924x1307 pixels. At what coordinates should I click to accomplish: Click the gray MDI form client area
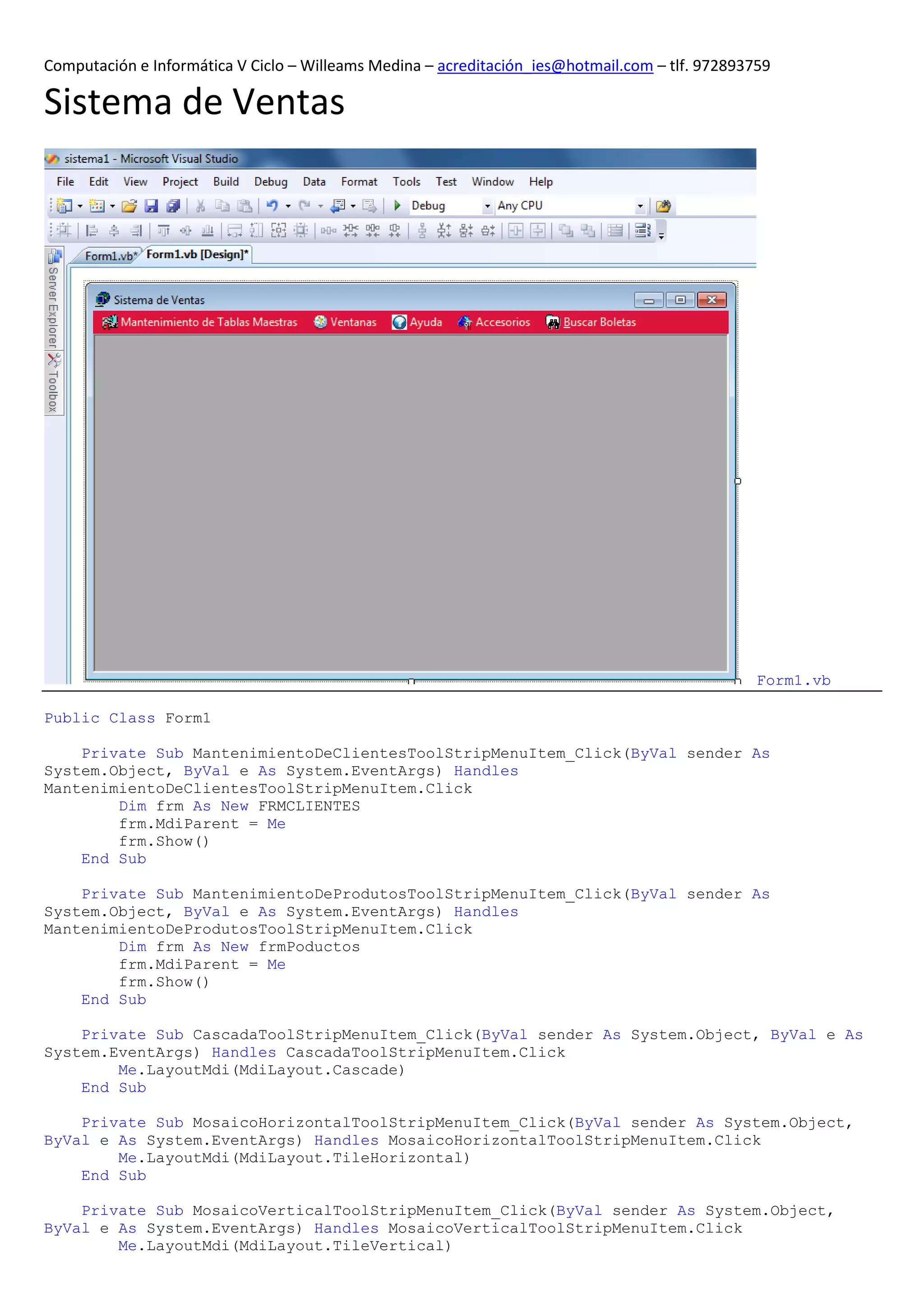[410, 501]
